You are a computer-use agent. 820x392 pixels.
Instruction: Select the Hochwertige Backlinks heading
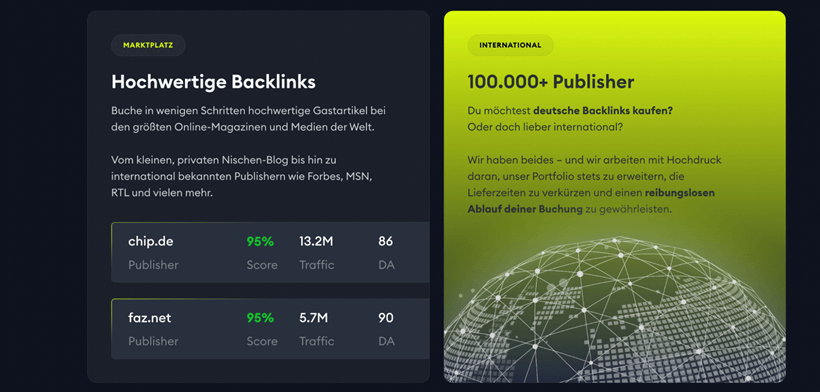click(x=213, y=82)
